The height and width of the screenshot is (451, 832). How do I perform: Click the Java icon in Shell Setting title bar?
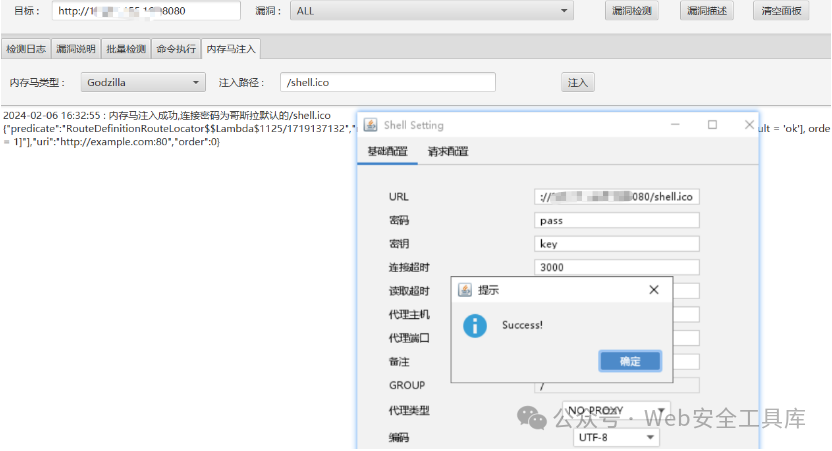[x=370, y=125]
